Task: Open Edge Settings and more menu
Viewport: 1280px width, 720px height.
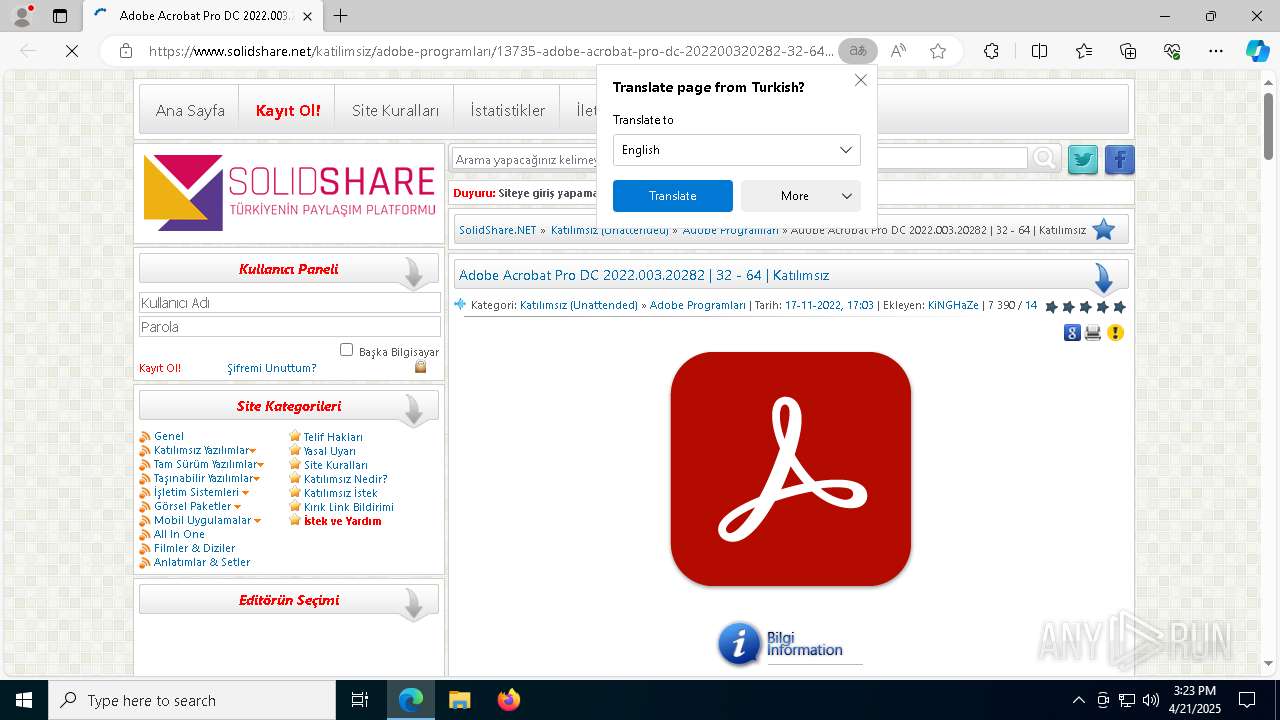Action: pos(1216,51)
